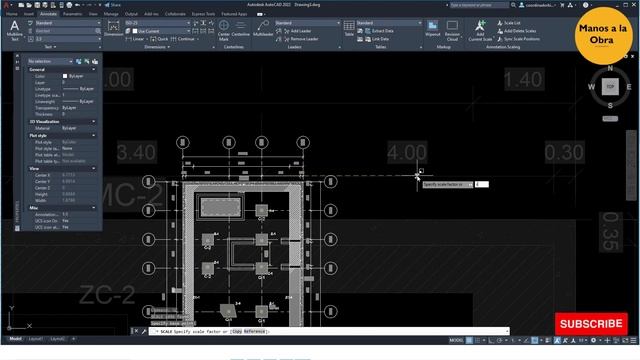Open the multileader style Standard dropdown

(307, 23)
